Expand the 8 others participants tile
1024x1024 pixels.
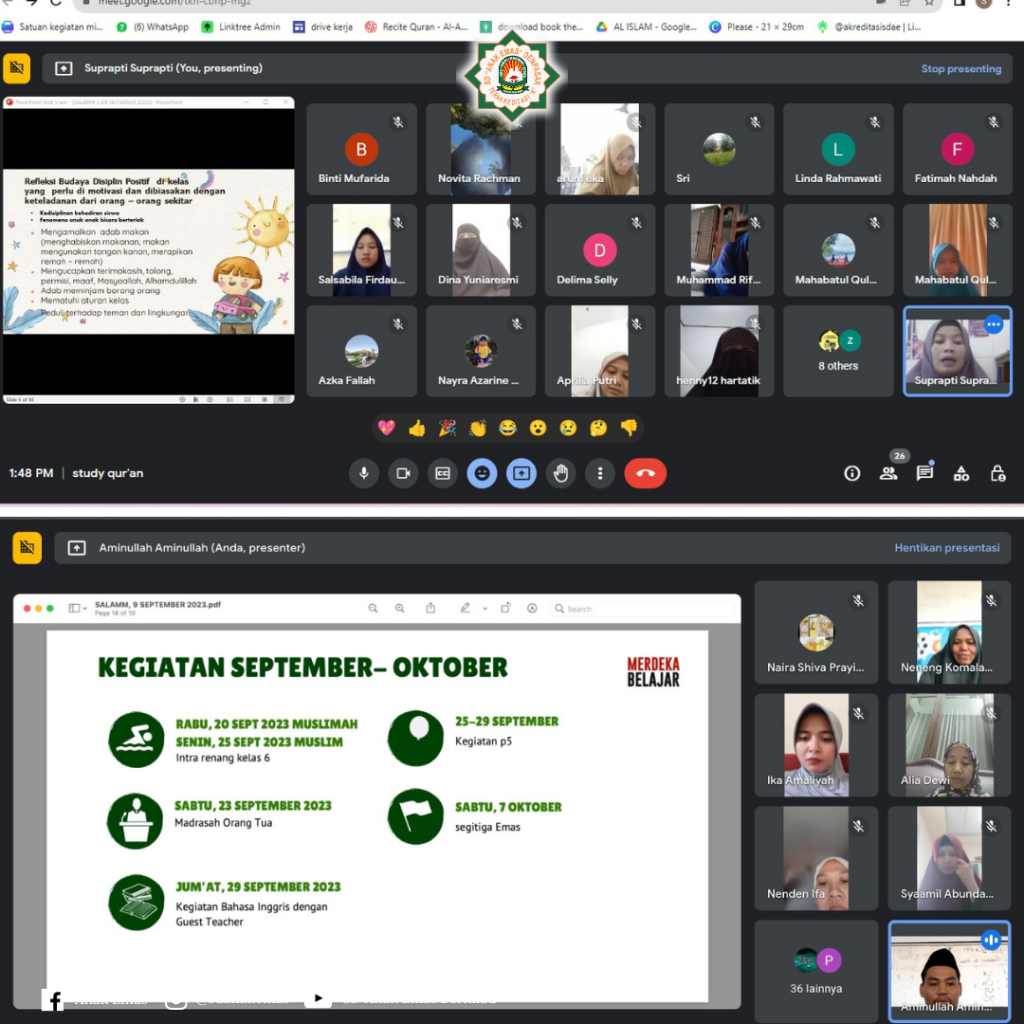pyautogui.click(x=838, y=351)
